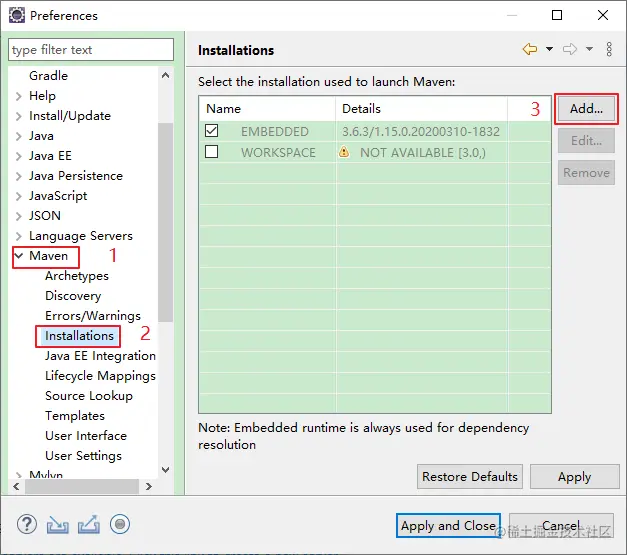This screenshot has width=627, height=555.
Task: Select the Installations page
Action: (79, 335)
